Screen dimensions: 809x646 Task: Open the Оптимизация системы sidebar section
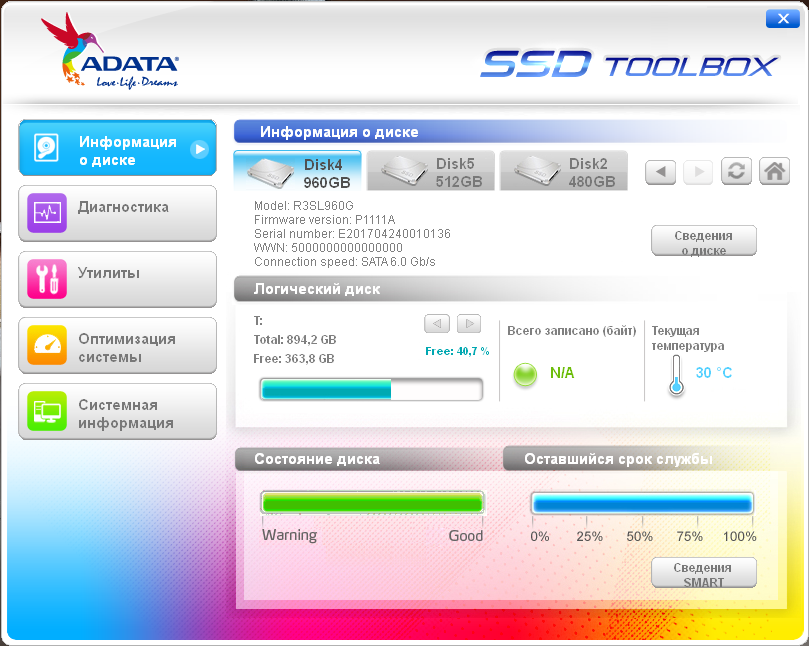click(x=117, y=346)
